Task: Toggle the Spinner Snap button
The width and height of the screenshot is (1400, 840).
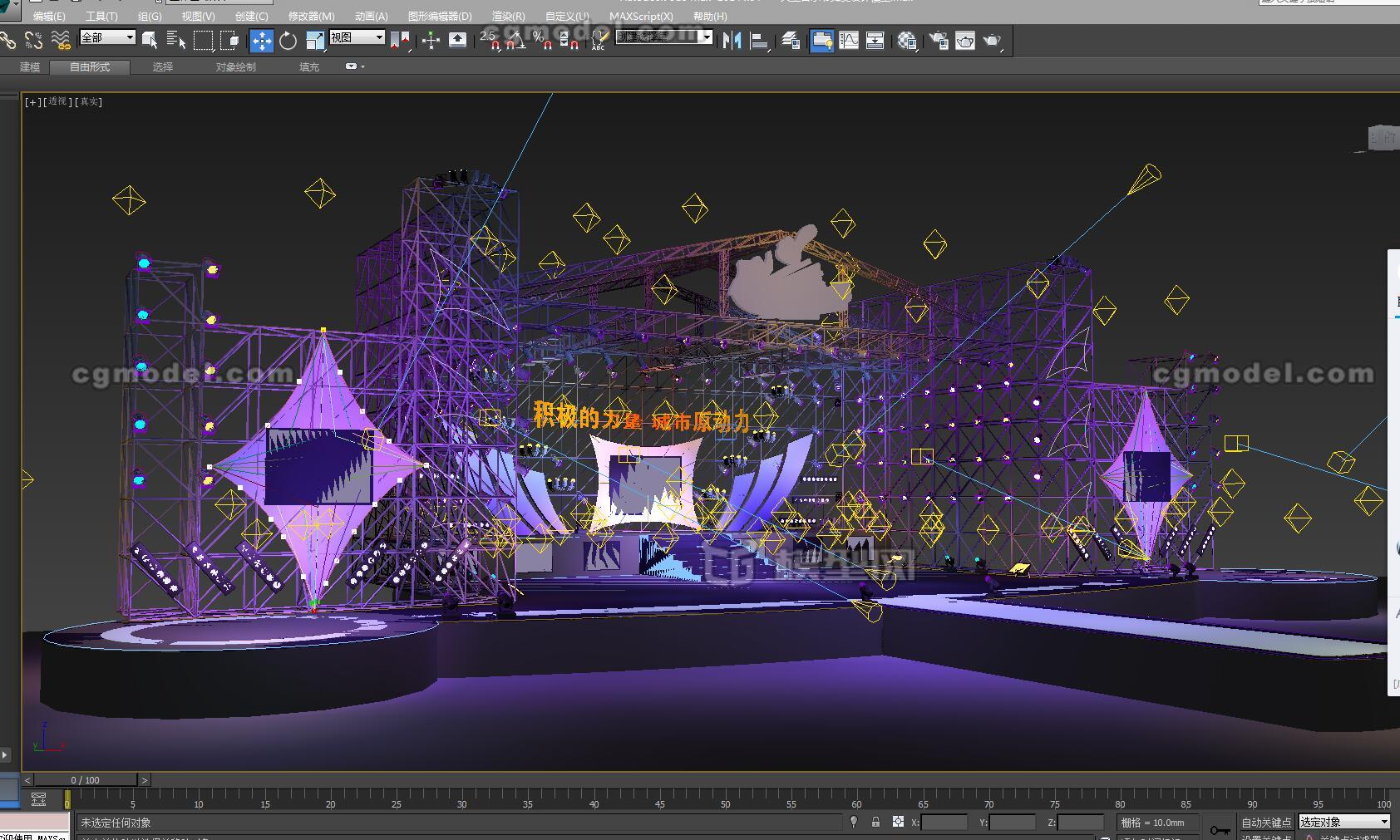Action: 569,40
